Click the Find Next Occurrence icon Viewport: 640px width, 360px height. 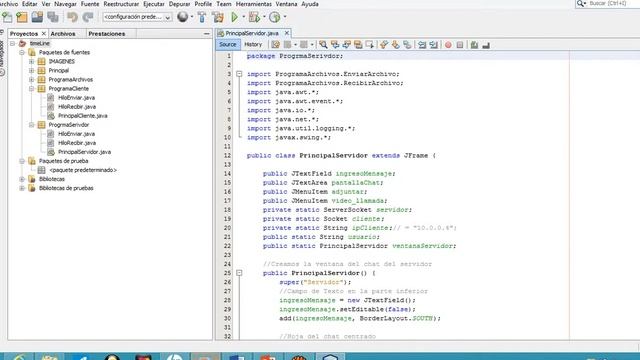(x=347, y=44)
